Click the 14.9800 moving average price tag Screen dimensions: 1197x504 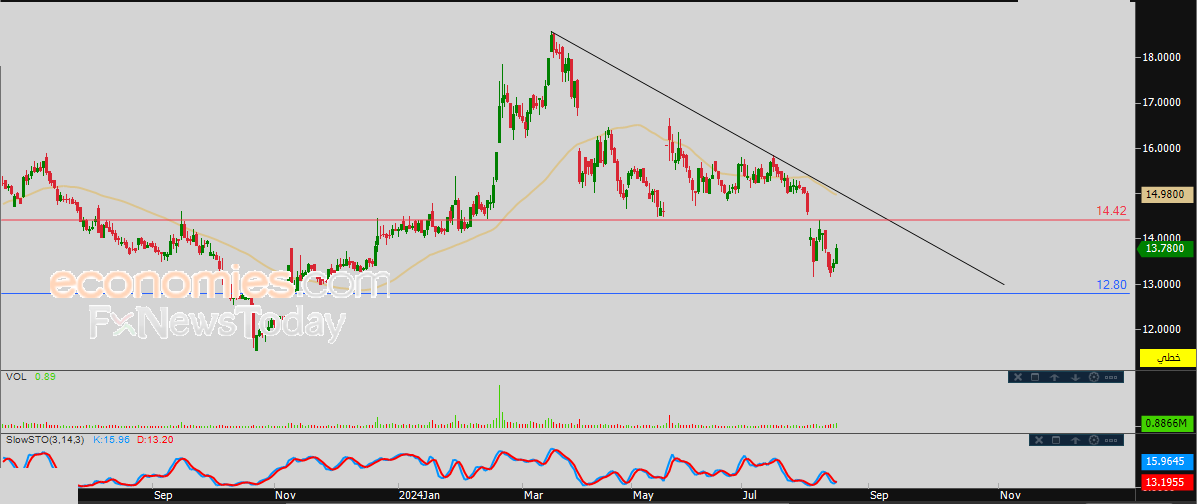(1165, 195)
